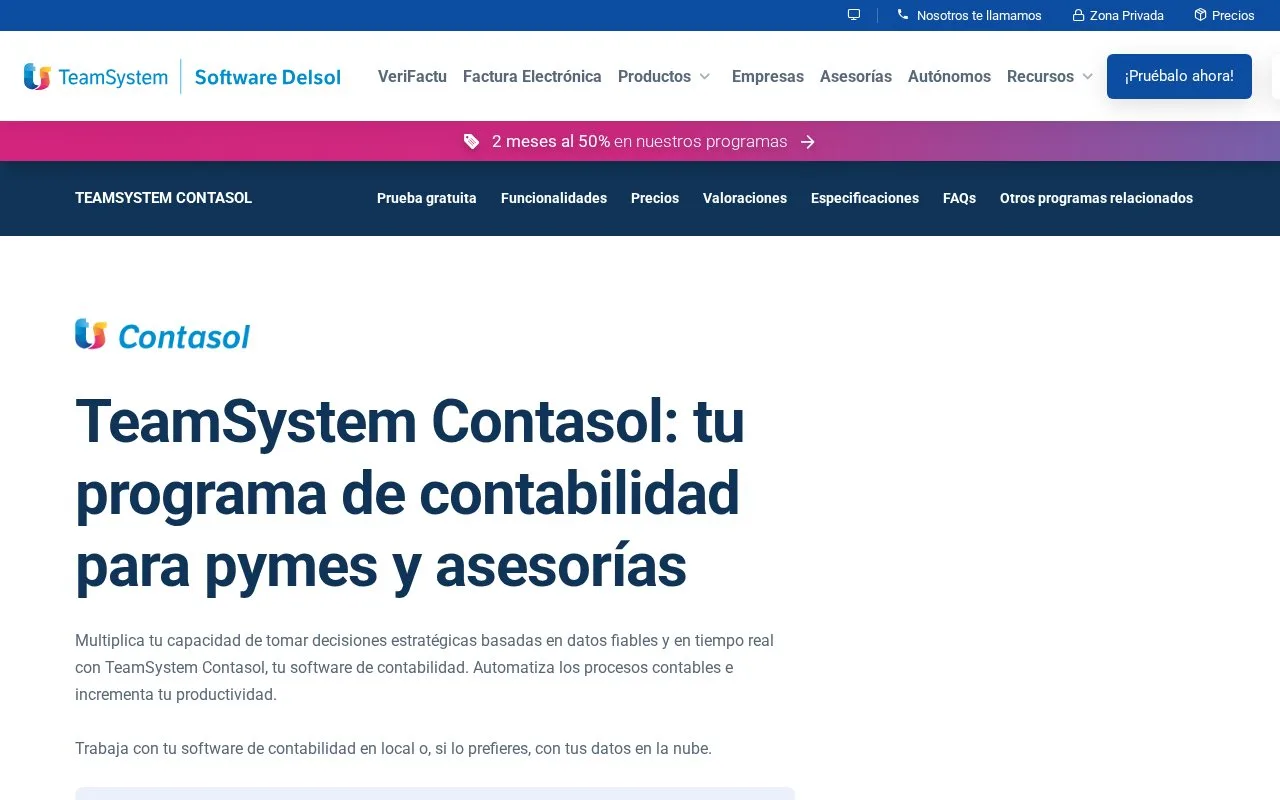The image size is (1280, 800).
Task: Open Factura Electrónica in main navigation
Action: 532,77
